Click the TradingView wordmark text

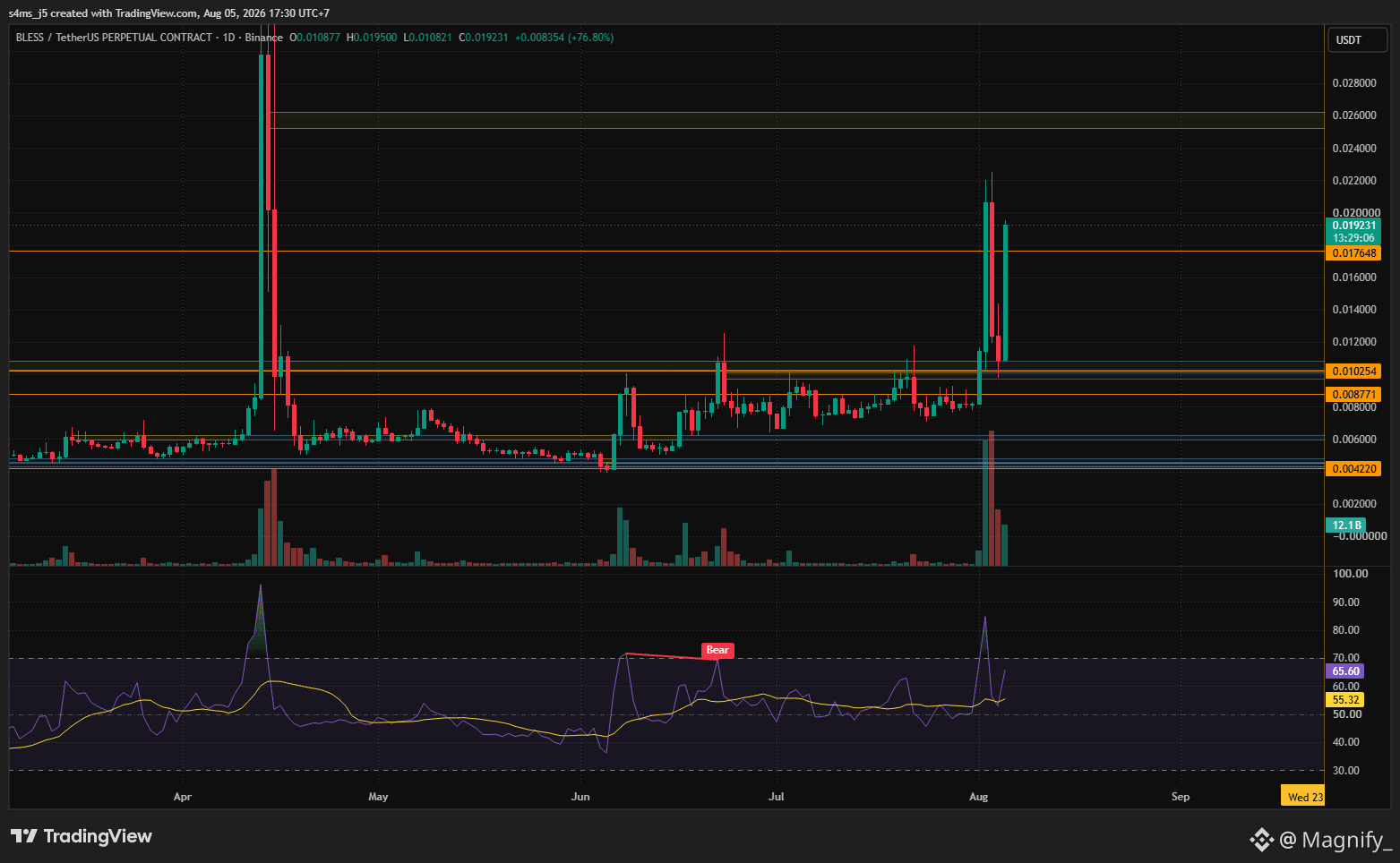(98, 836)
